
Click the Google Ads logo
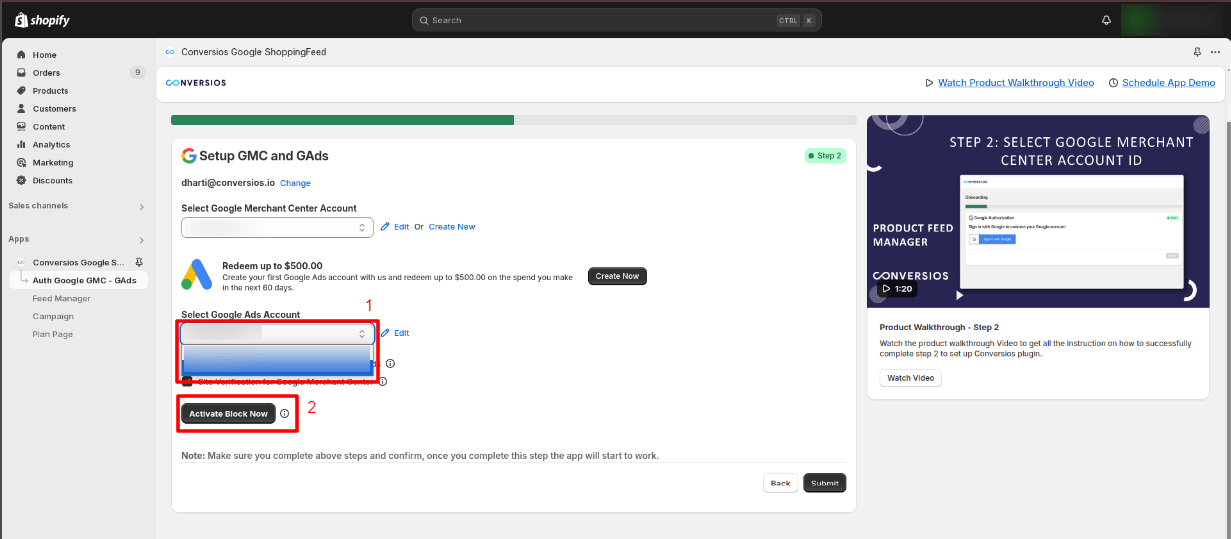point(197,275)
